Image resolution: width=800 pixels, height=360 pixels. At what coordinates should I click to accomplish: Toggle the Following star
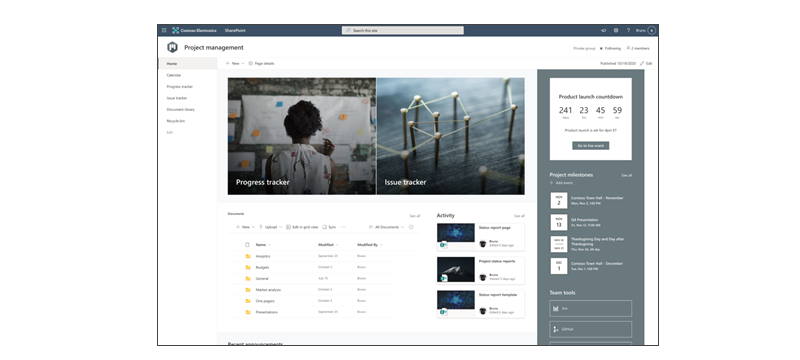(601, 48)
